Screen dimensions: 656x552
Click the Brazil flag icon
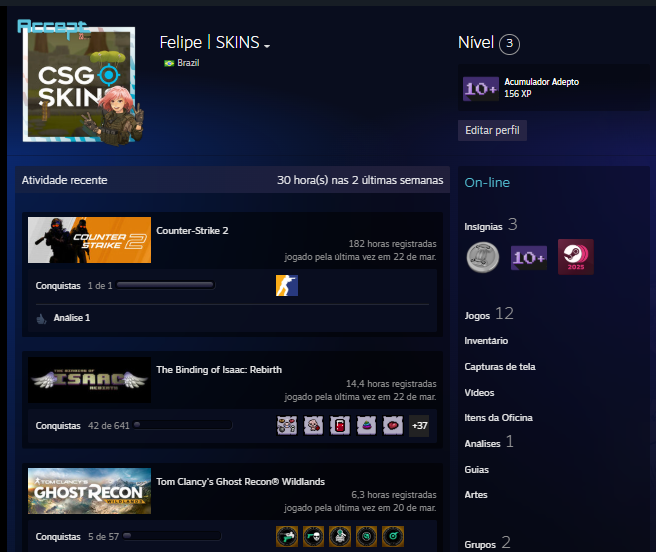point(169,63)
